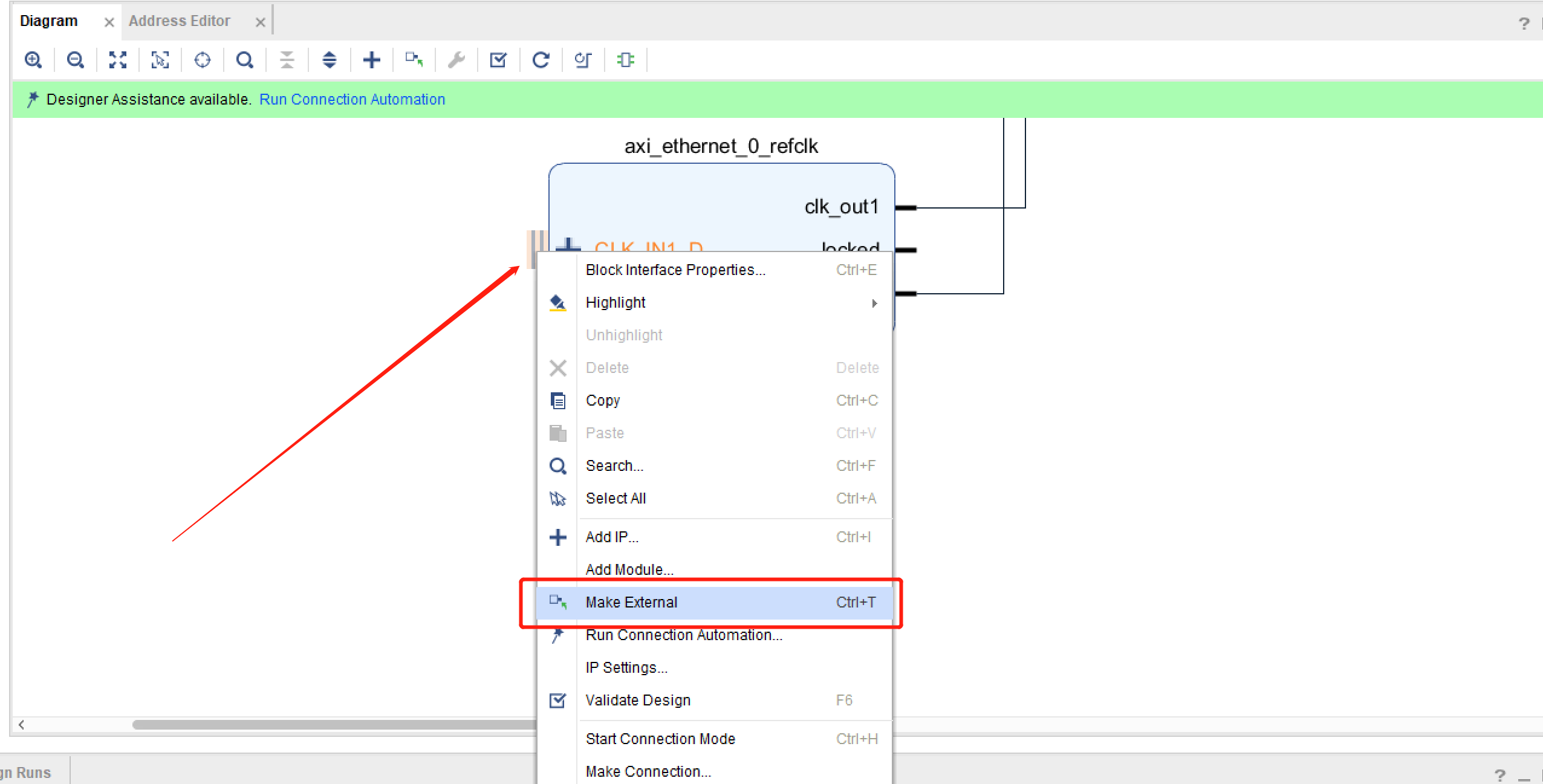Click the Designer Assistance wand icon in banner
The image size is (1543, 784).
click(33, 99)
